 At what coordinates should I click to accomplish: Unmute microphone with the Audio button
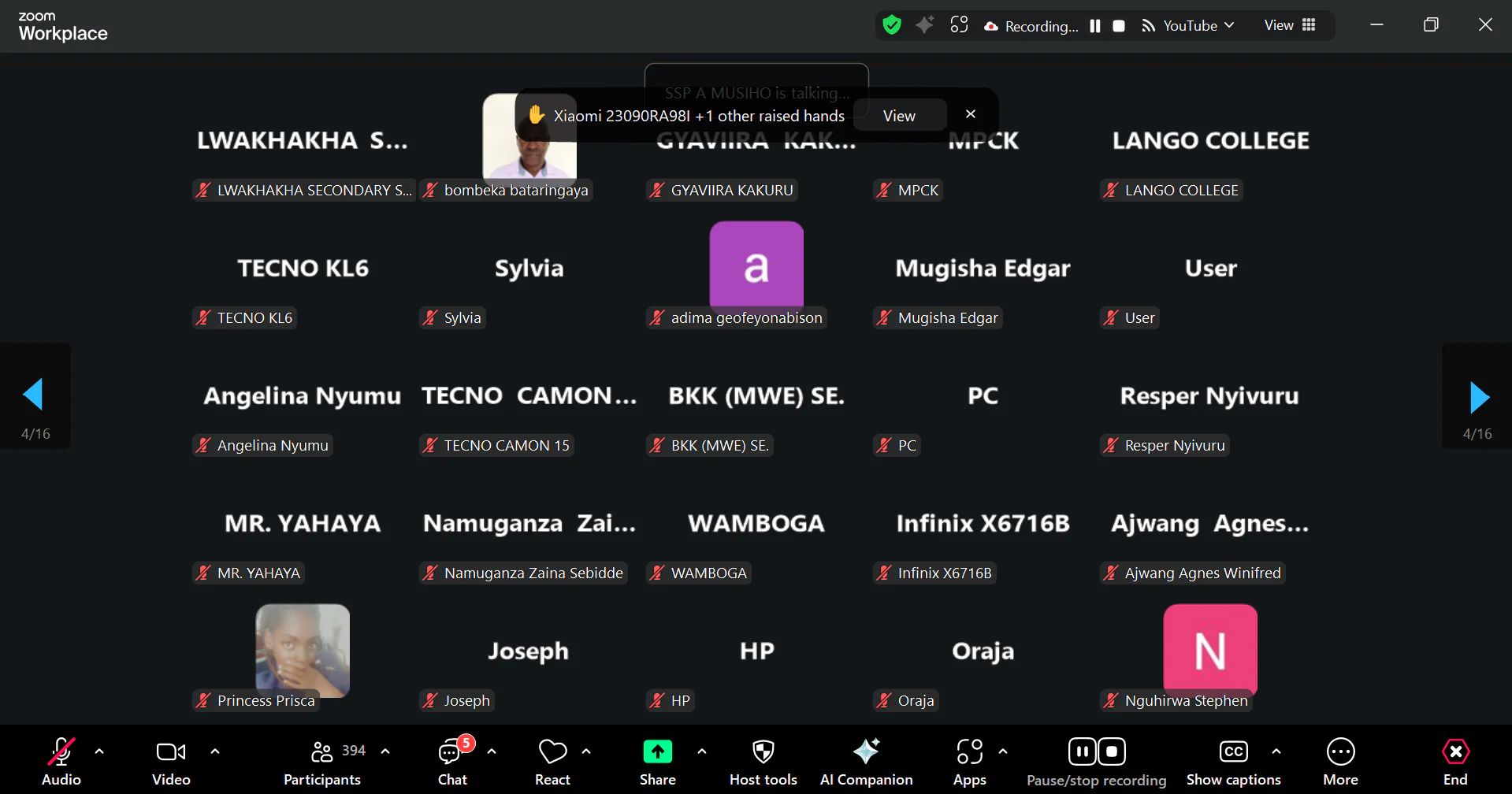61,752
